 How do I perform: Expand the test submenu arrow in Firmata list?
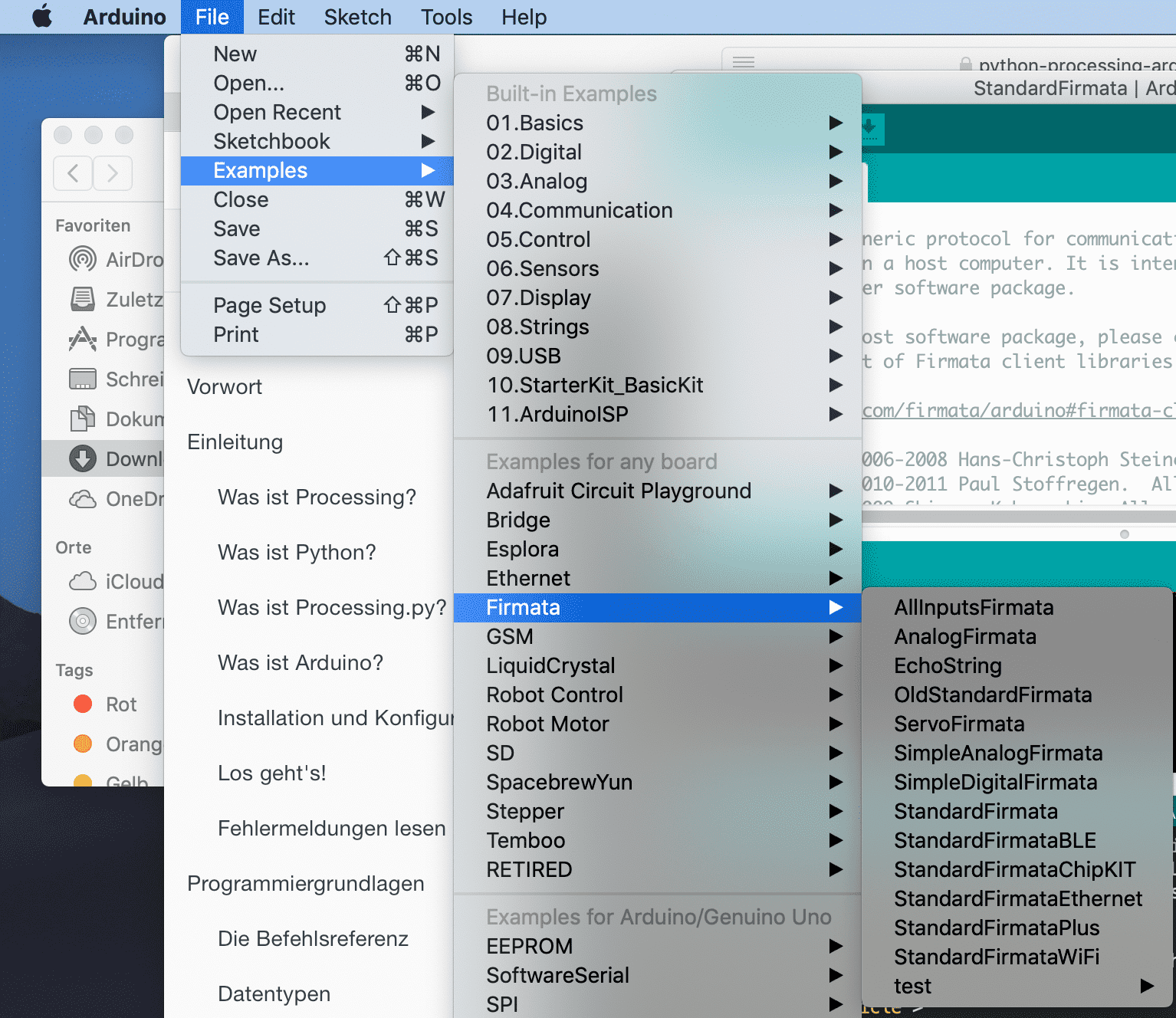tap(1147, 986)
